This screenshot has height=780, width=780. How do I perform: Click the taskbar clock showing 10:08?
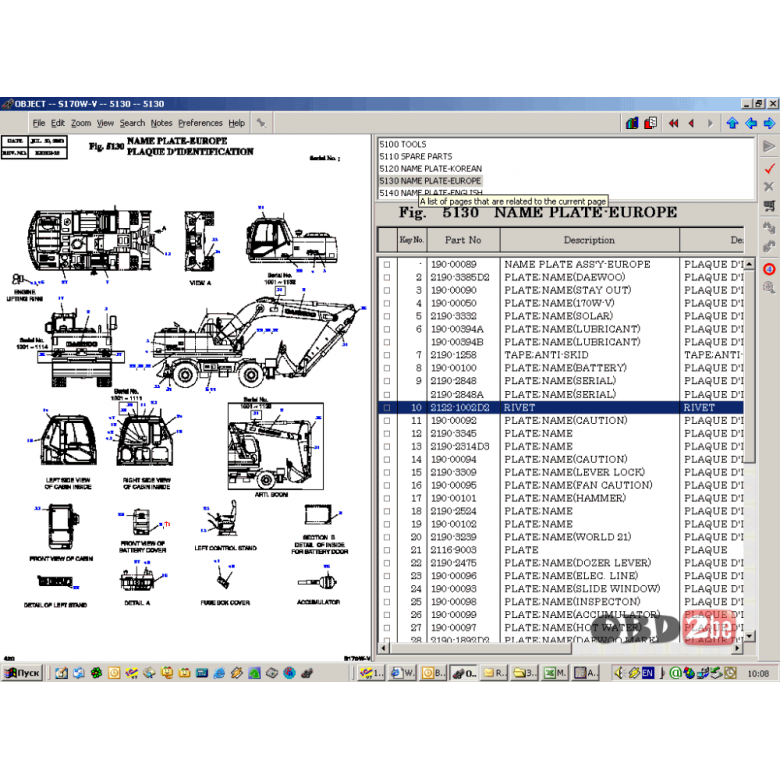point(758,674)
